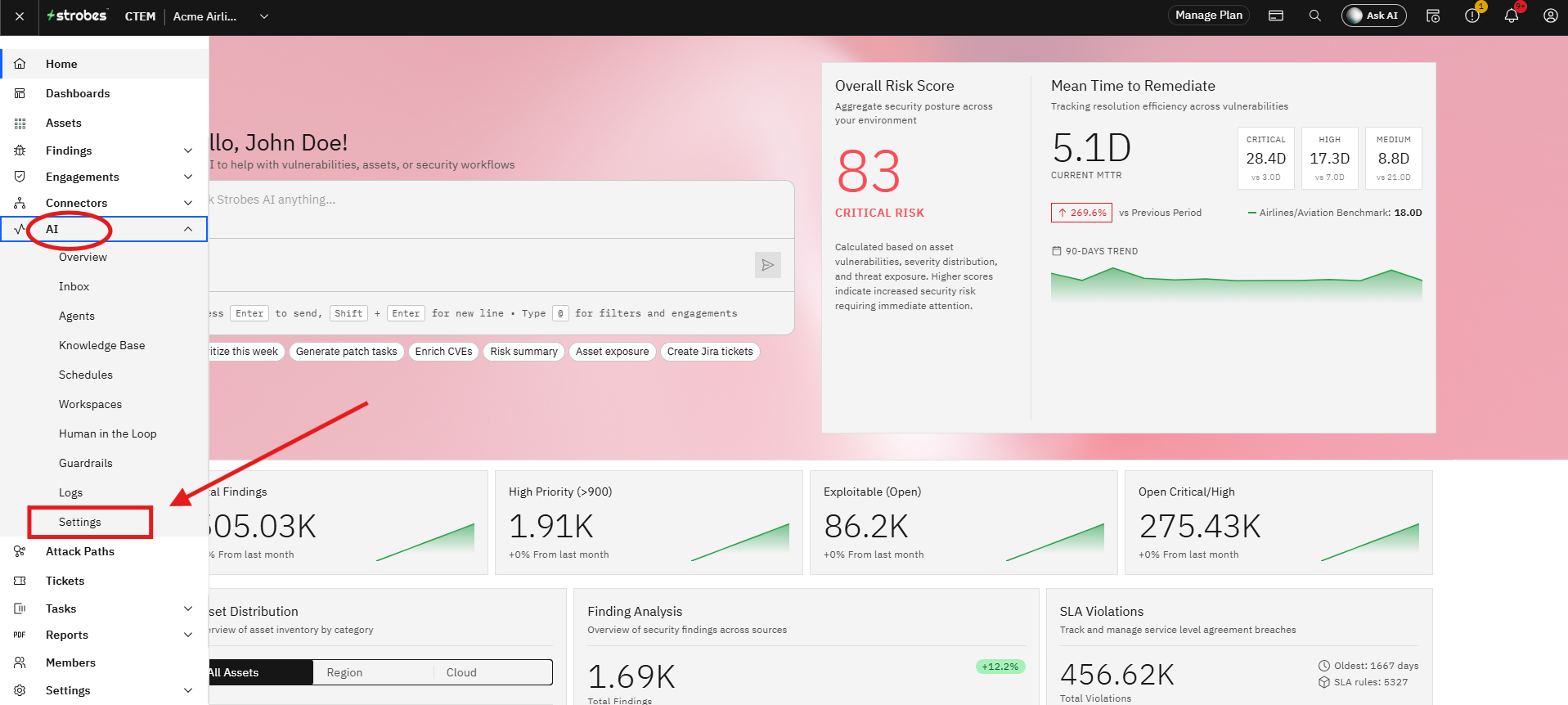The width and height of the screenshot is (1568, 705).
Task: Open the alert icon with yellow badge
Action: pyautogui.click(x=1472, y=16)
